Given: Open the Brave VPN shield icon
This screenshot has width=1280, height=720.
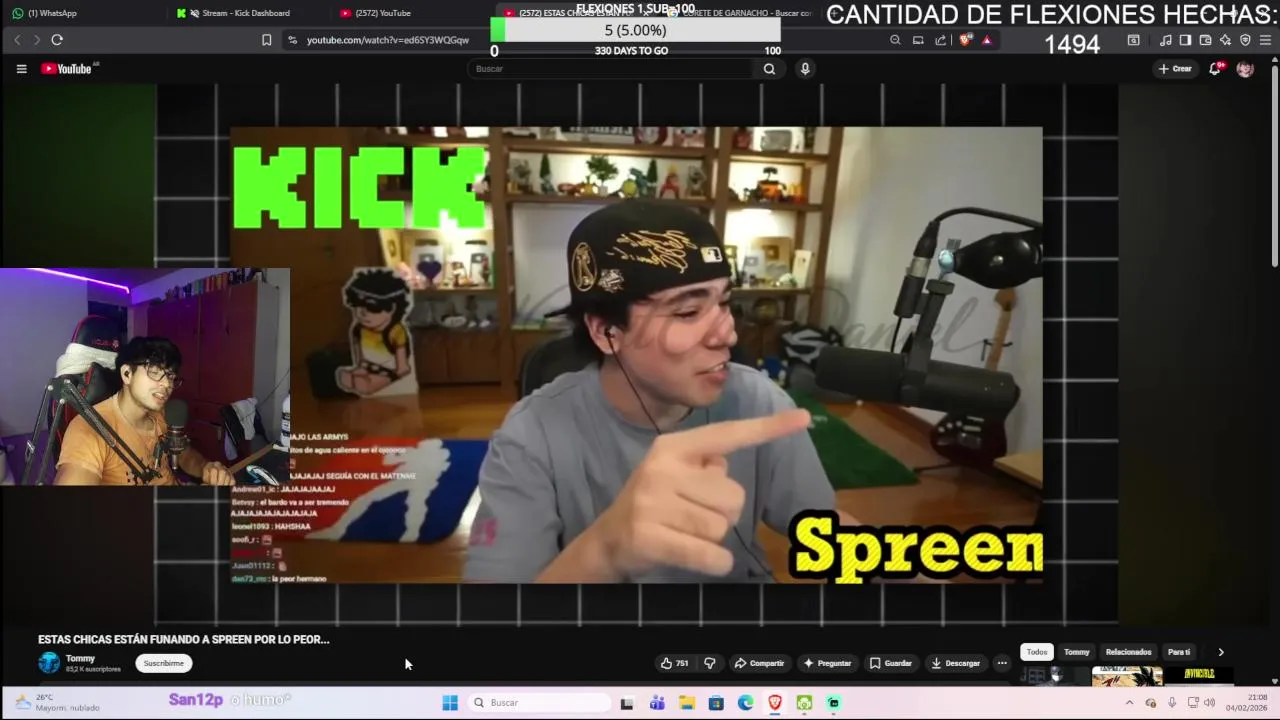Looking at the screenshot, I should [1245, 40].
